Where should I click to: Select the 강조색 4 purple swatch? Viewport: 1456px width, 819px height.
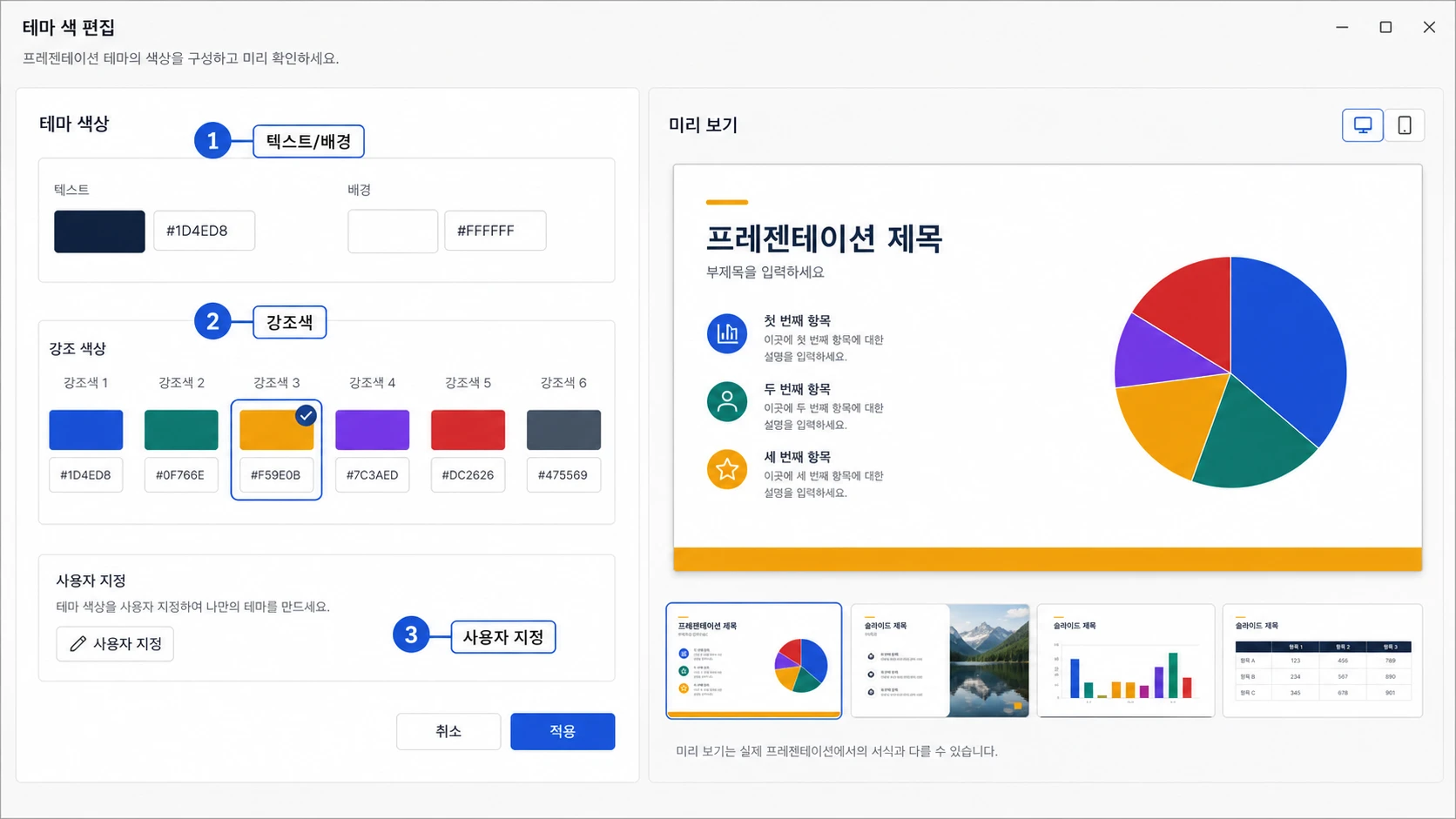tap(372, 430)
